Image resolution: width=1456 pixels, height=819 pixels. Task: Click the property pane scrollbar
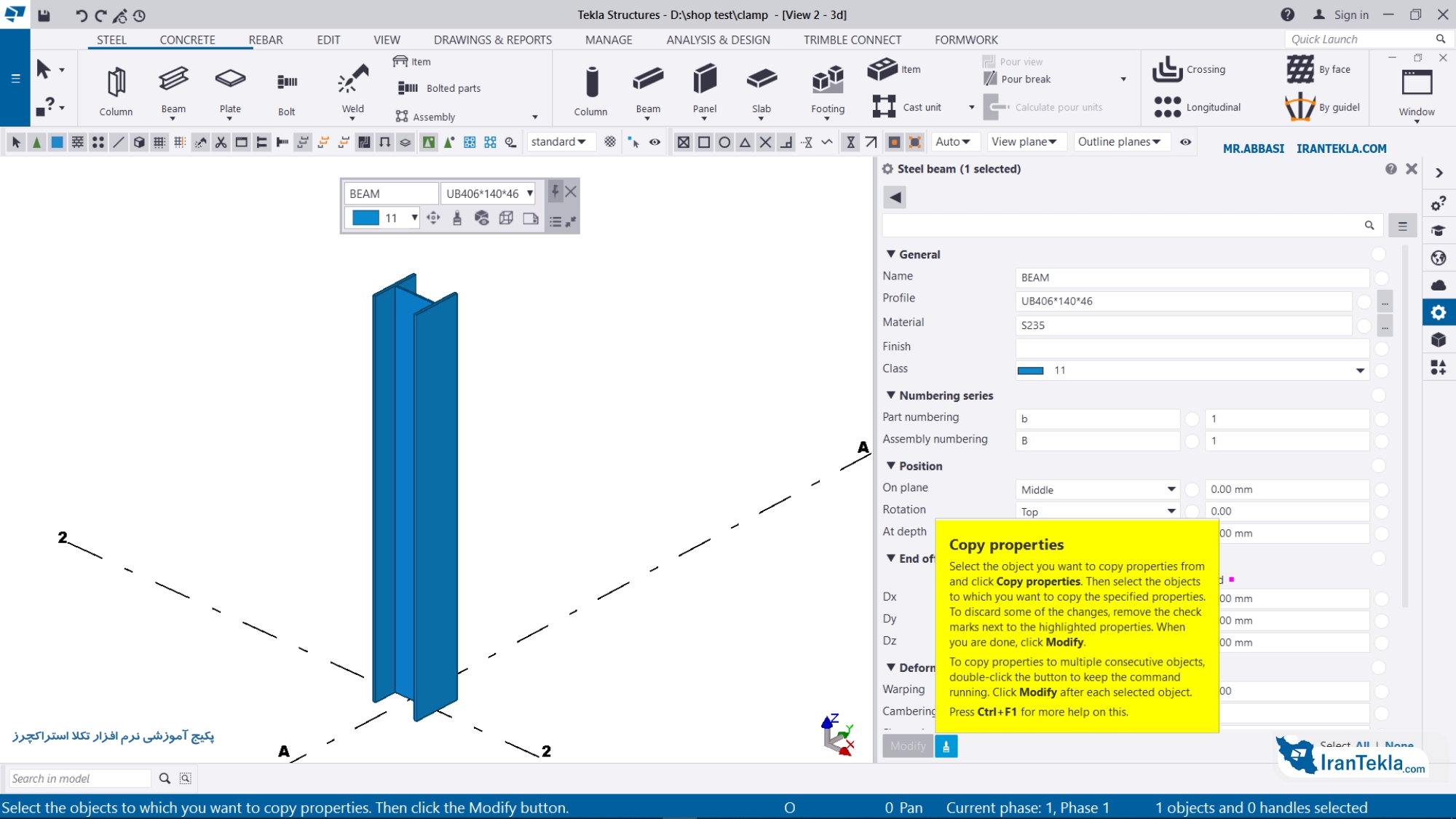coord(1404,426)
